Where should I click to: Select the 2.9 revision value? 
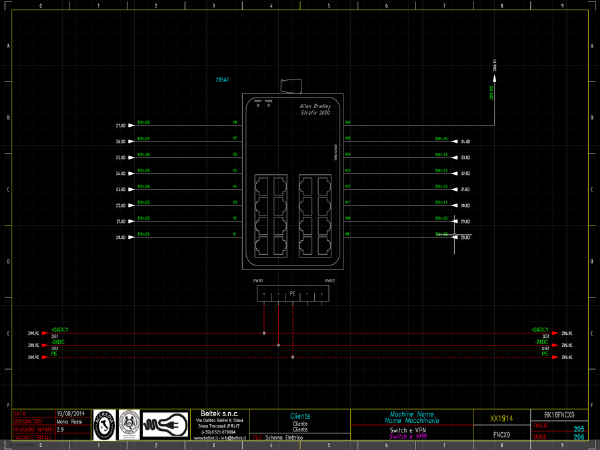pyautogui.click(x=60, y=429)
